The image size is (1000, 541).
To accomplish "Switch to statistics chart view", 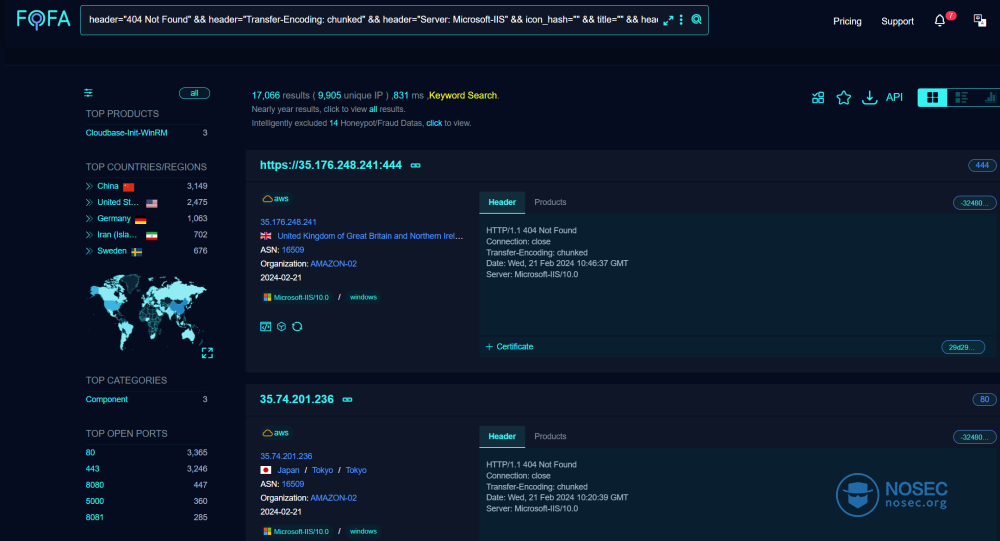I will click(x=989, y=98).
